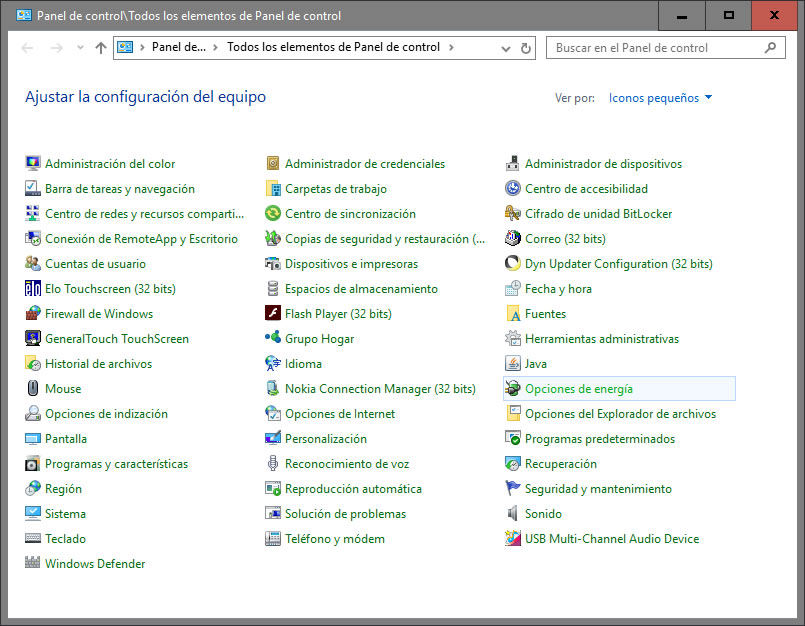Select the Windows Defender icon
805x626 pixels.
[x=33, y=564]
